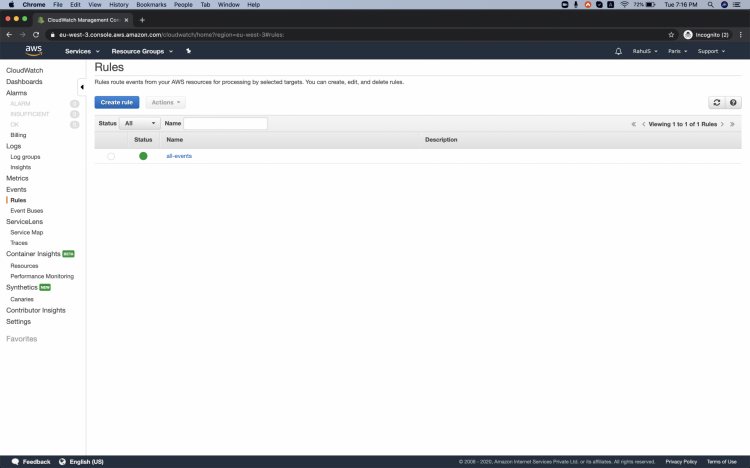This screenshot has width=750, height=468.
Task: Select the all-events rule radio button
Action: click(x=111, y=156)
